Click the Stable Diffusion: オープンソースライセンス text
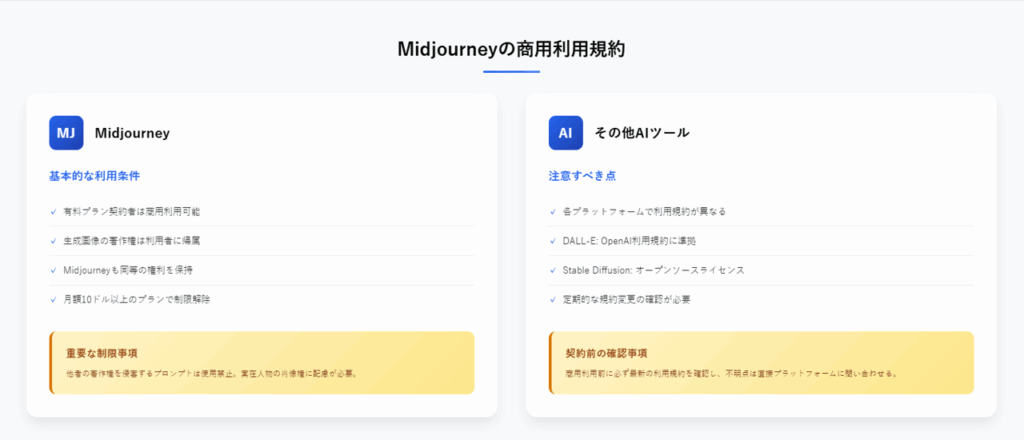Screen dimensions: 1024x440 coord(653,270)
